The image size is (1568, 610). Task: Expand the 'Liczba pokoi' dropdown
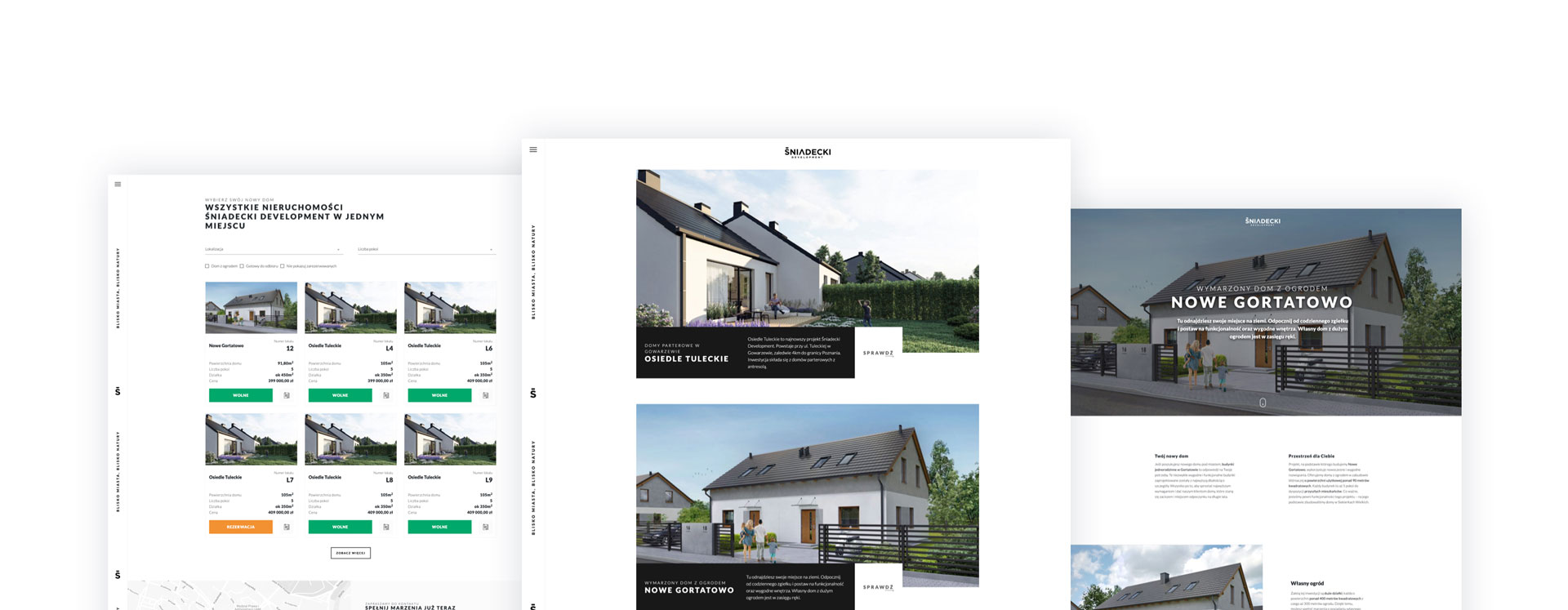[x=426, y=249]
